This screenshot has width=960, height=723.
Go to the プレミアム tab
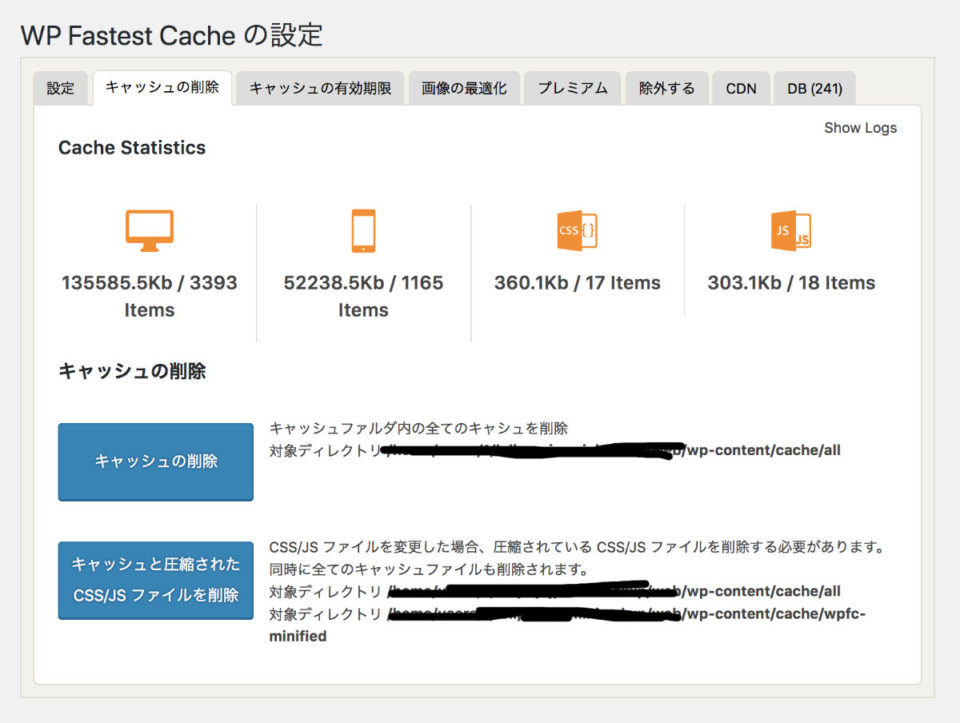572,88
